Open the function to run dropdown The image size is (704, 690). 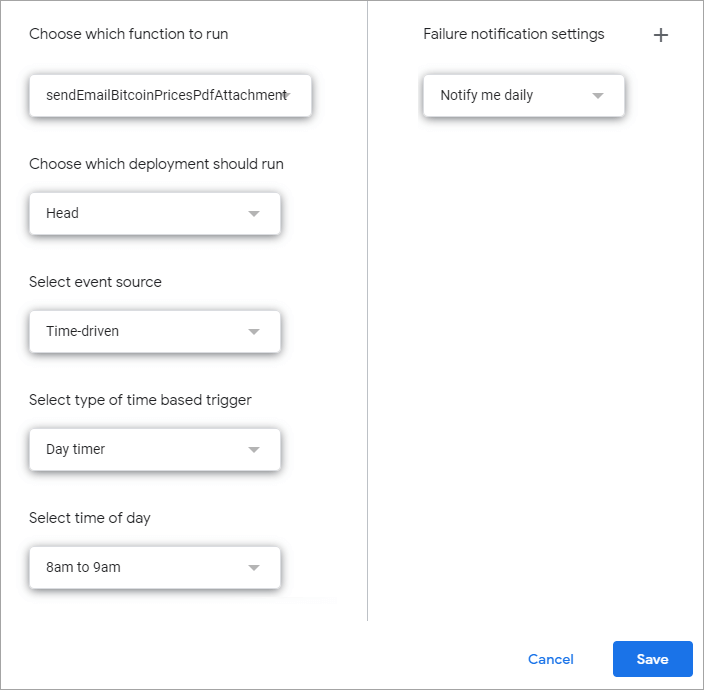pos(170,96)
